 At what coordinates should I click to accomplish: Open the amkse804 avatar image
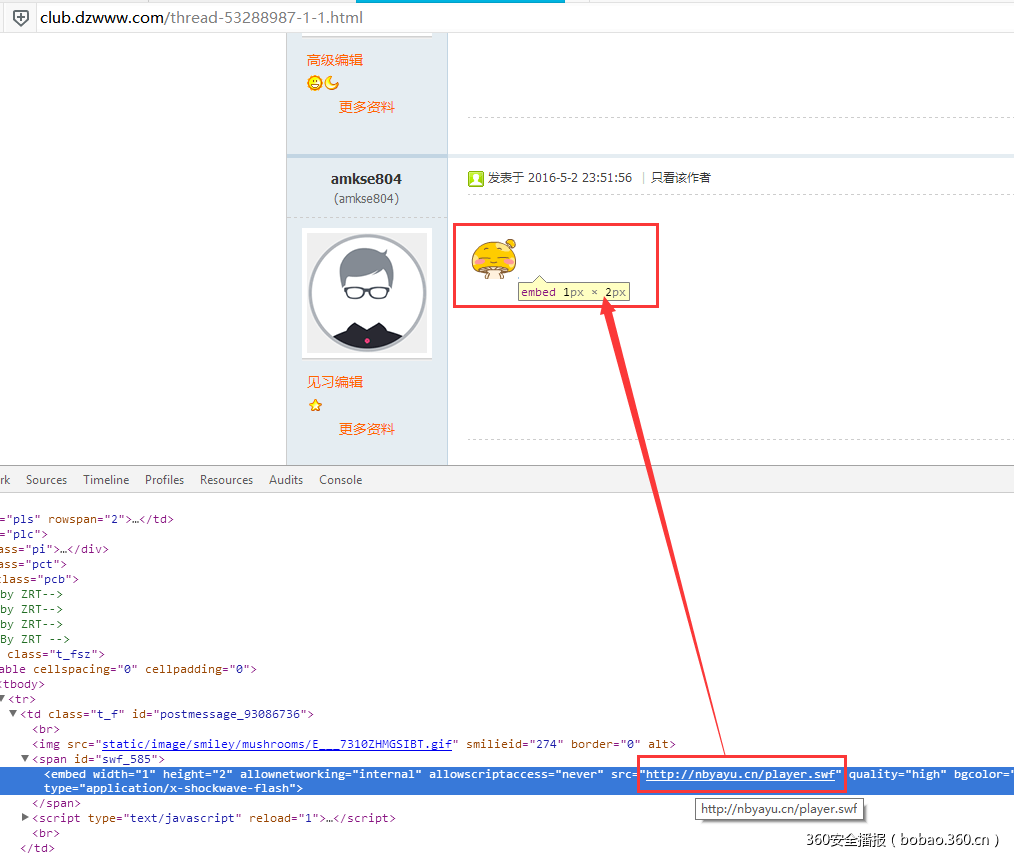367,292
